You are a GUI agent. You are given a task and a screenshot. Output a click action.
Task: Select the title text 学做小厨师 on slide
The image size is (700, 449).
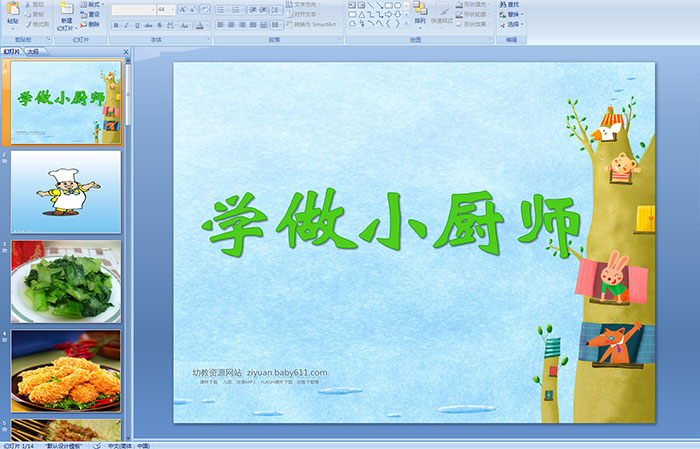[x=391, y=224]
